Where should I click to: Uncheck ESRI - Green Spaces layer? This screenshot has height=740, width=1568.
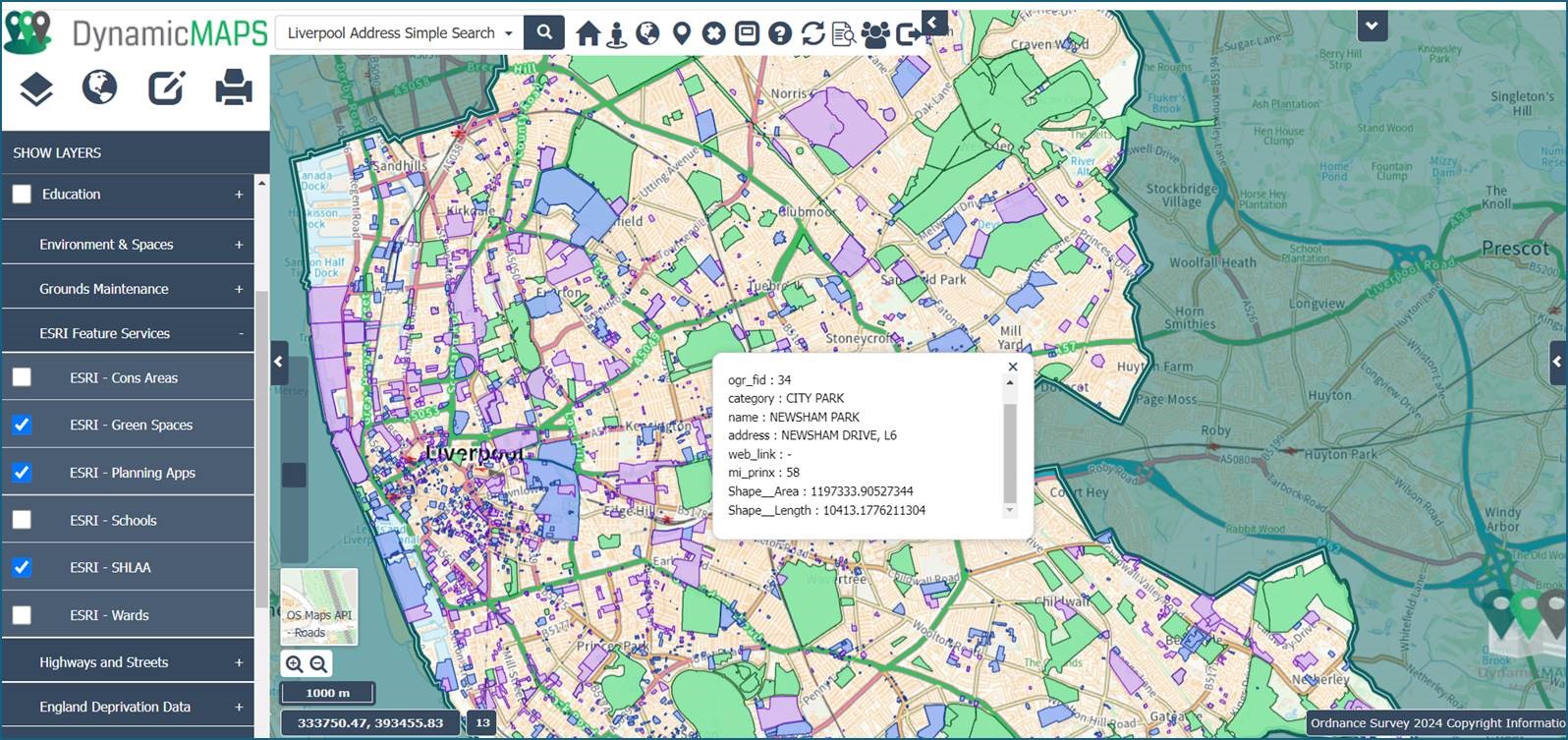pyautogui.click(x=22, y=425)
